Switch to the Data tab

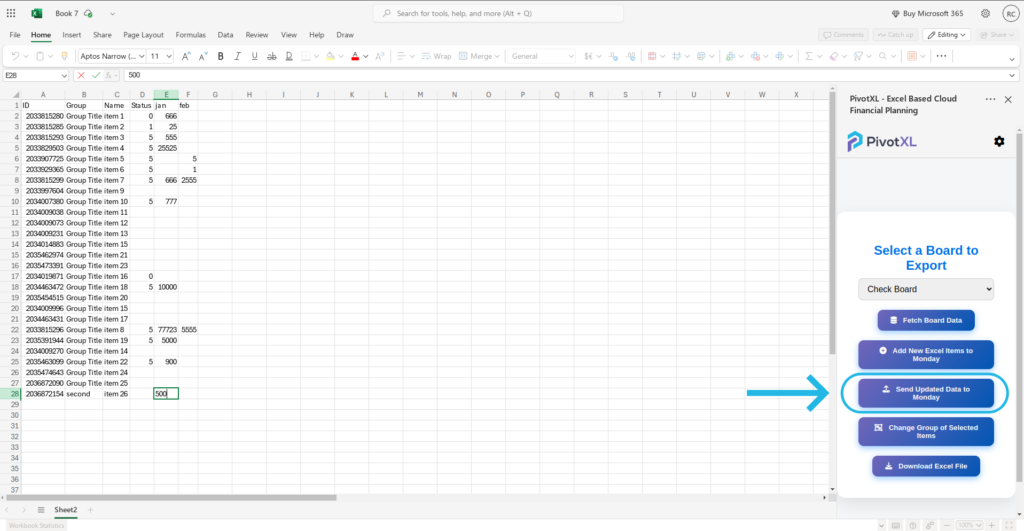[225, 35]
